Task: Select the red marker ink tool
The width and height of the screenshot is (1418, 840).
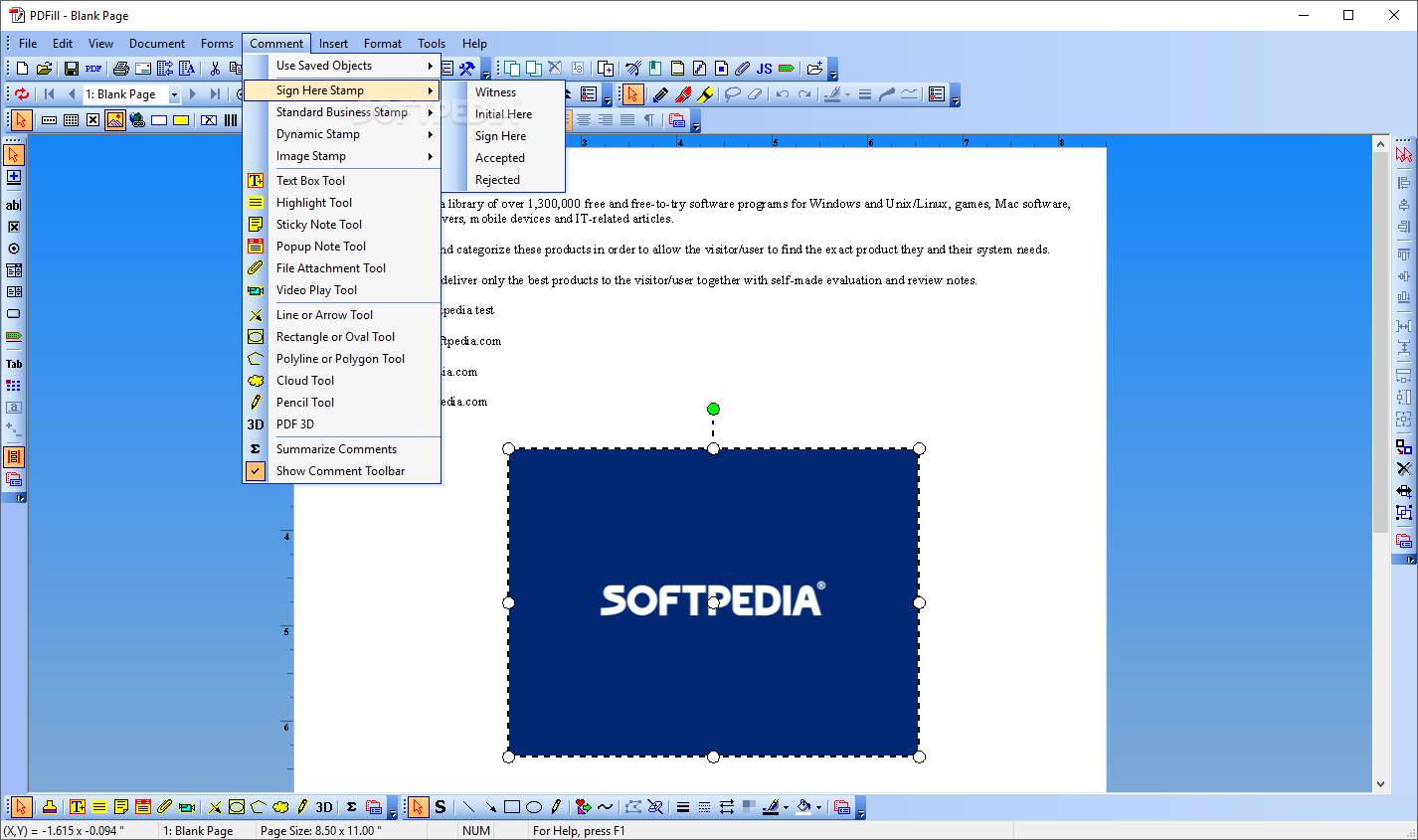Action: [x=682, y=94]
